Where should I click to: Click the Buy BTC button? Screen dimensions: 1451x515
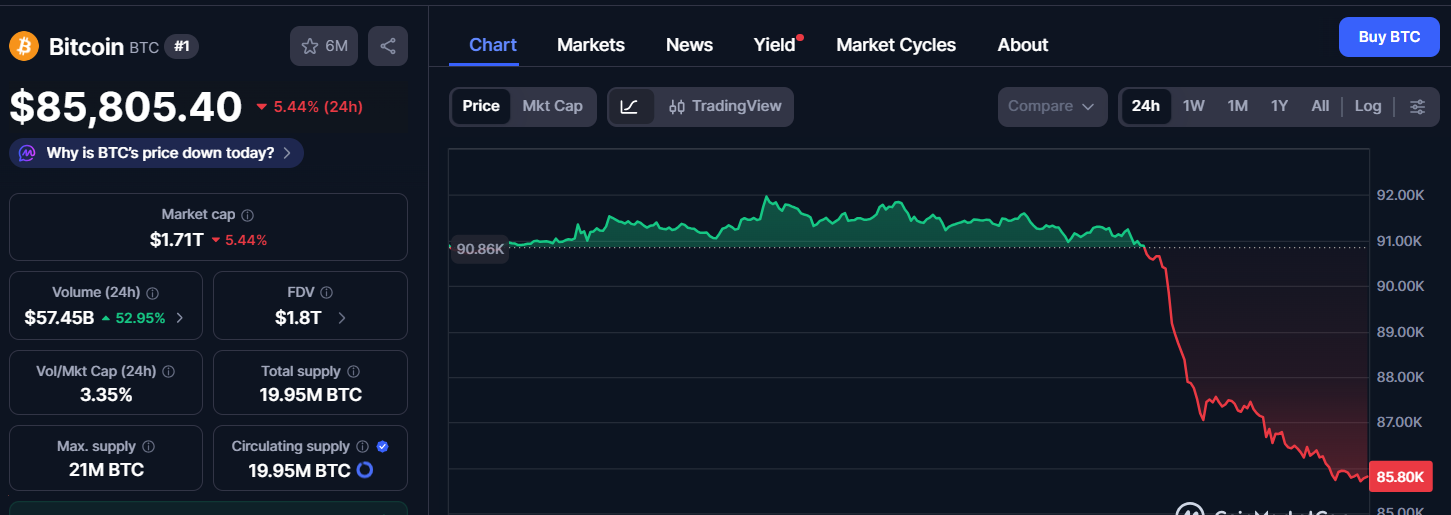(1389, 37)
